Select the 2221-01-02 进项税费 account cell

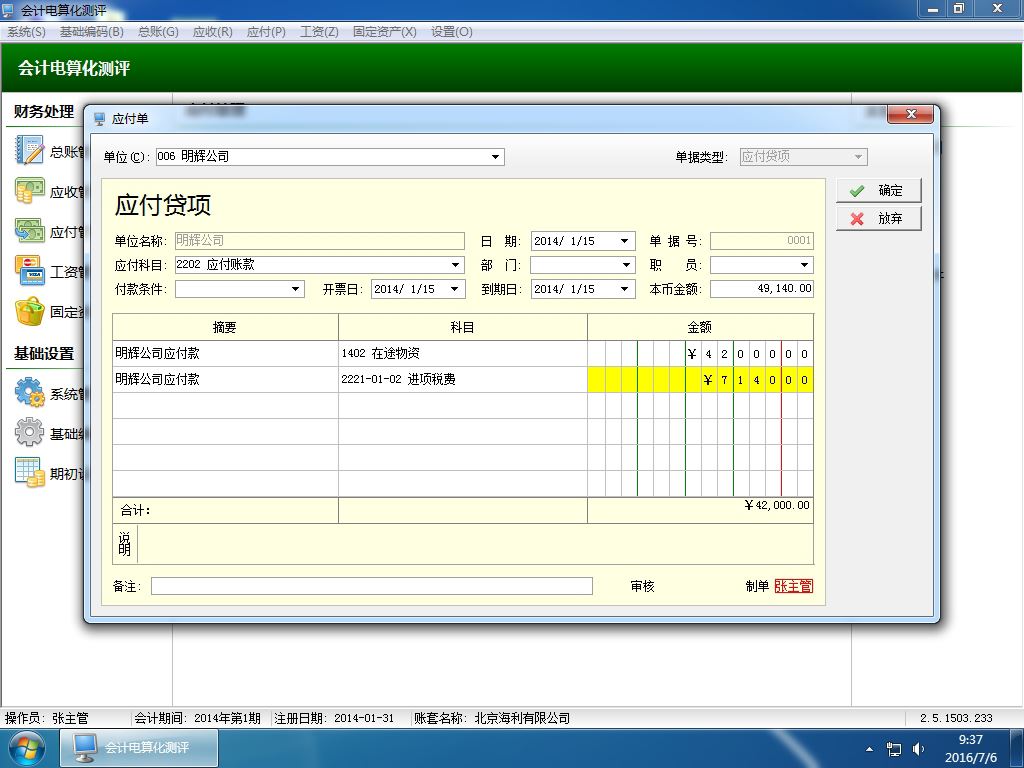[462, 379]
